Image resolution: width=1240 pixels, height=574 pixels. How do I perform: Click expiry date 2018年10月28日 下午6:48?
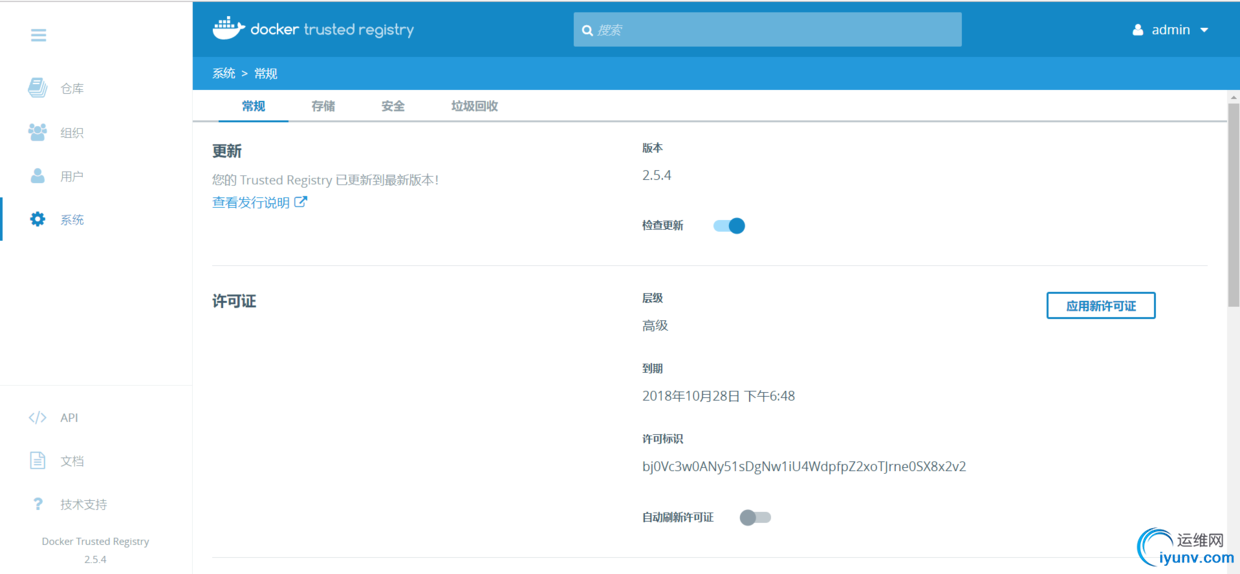click(x=719, y=396)
